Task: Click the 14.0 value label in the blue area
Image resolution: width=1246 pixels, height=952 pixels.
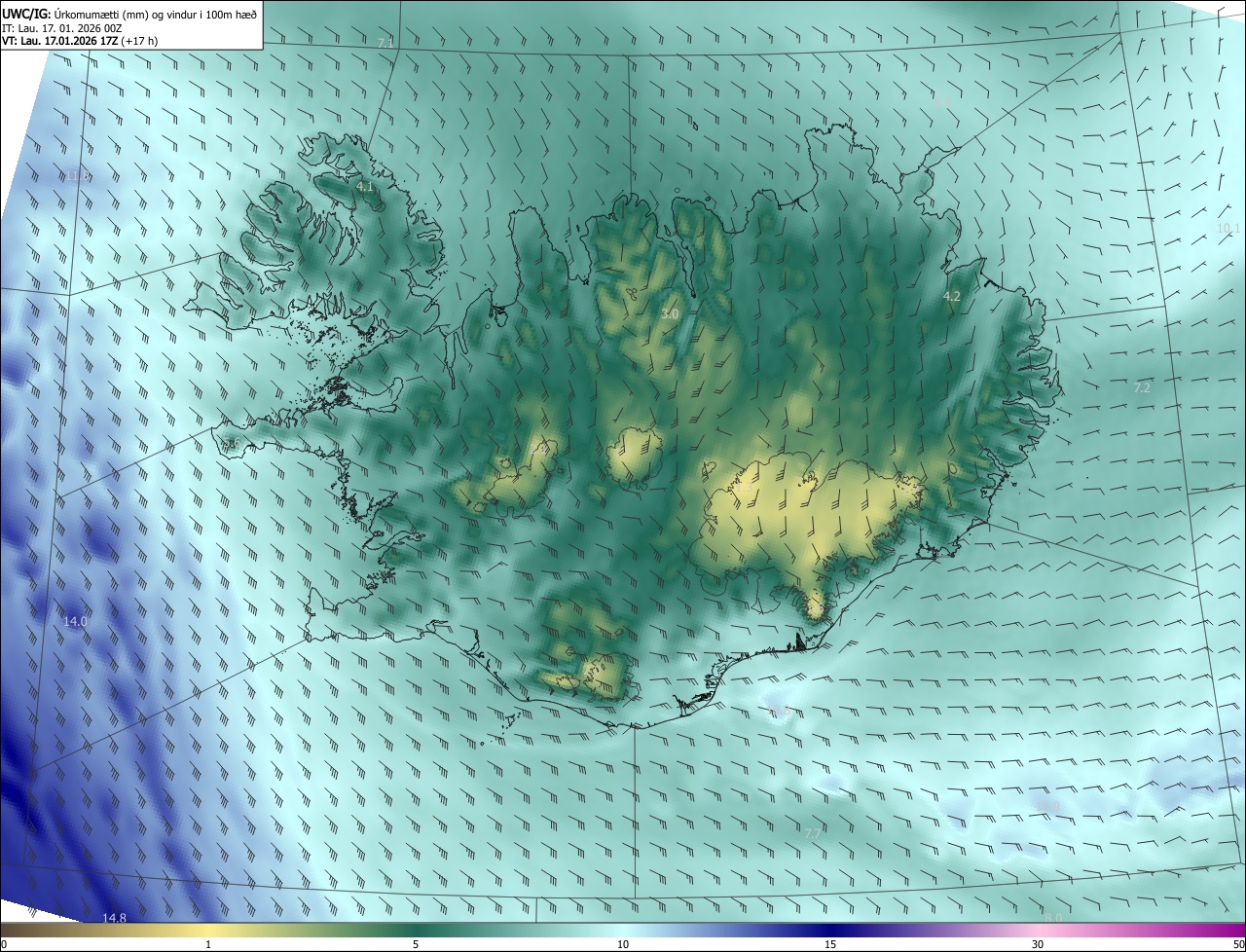Action: click(75, 621)
